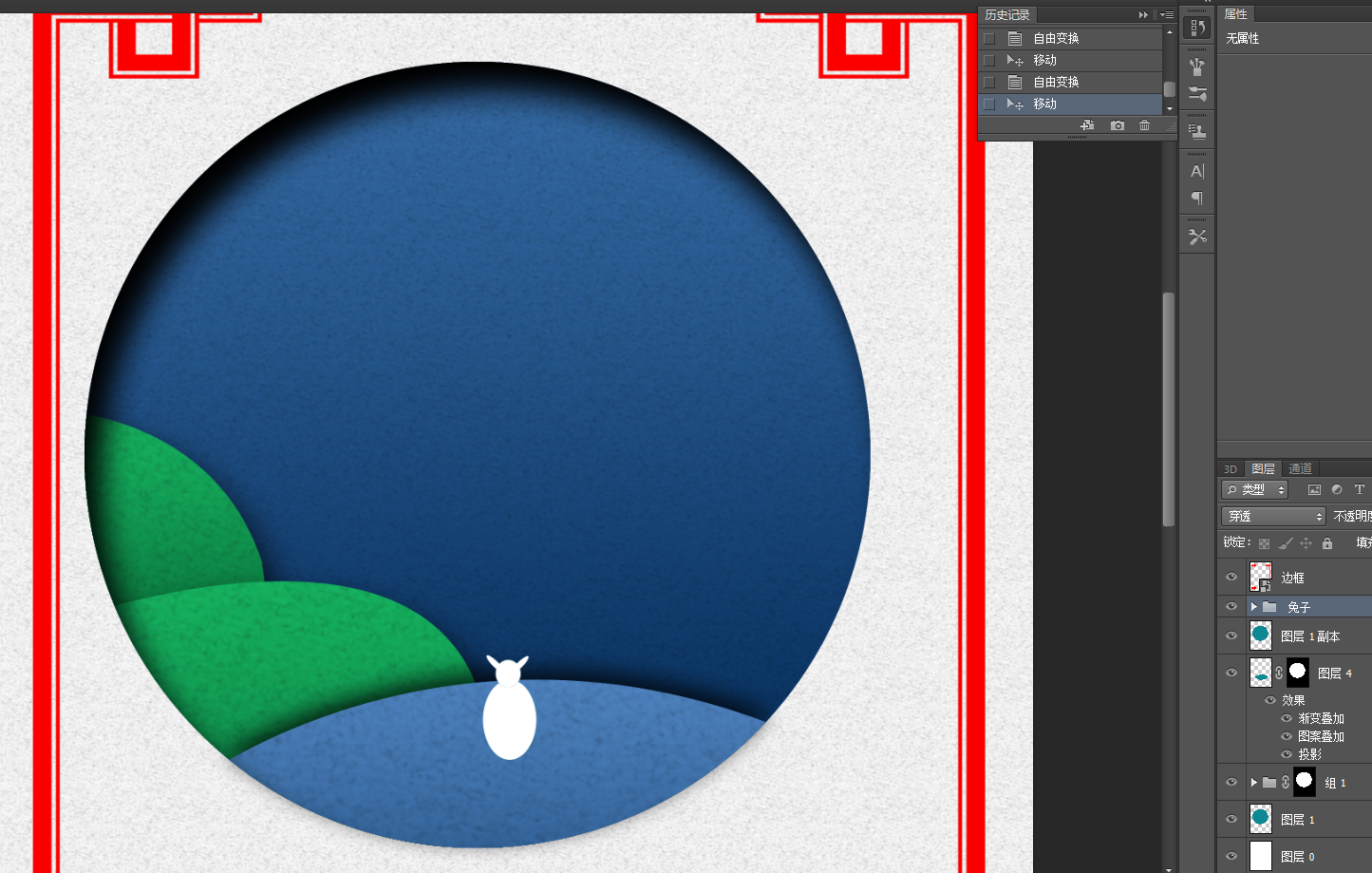The height and width of the screenshot is (873, 1372).
Task: Open the Character panel icon
Action: coord(1197,171)
